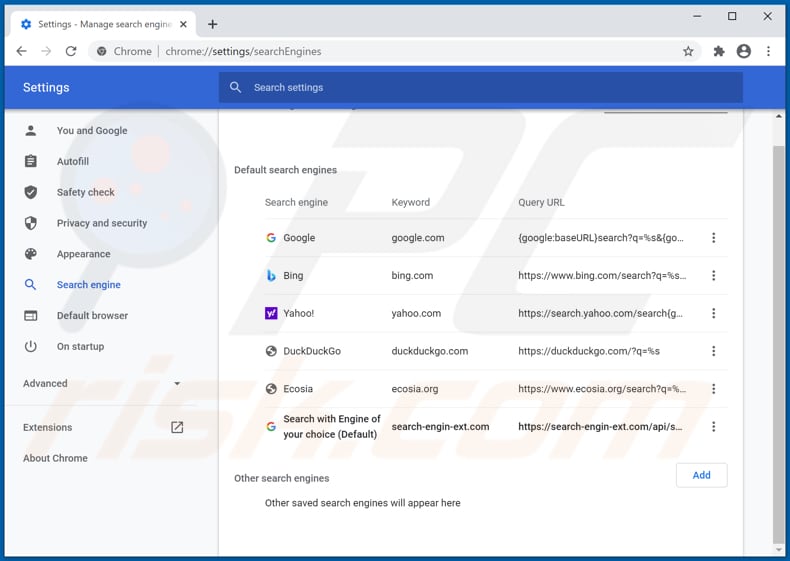Viewport: 790px width, 561px height.
Task: Click the Appearance palette icon
Action: tap(31, 254)
